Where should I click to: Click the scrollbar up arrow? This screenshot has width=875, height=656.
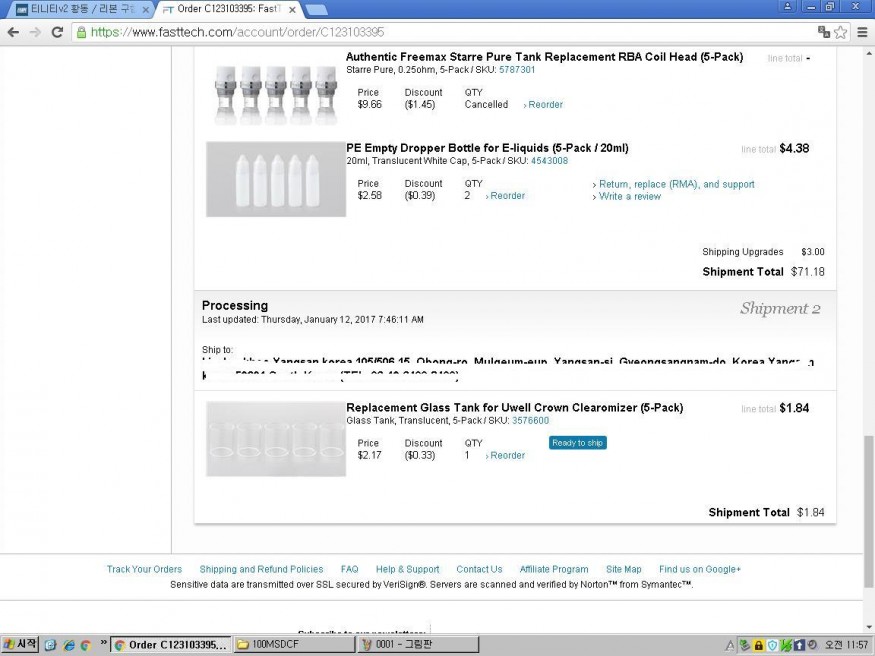(869, 53)
